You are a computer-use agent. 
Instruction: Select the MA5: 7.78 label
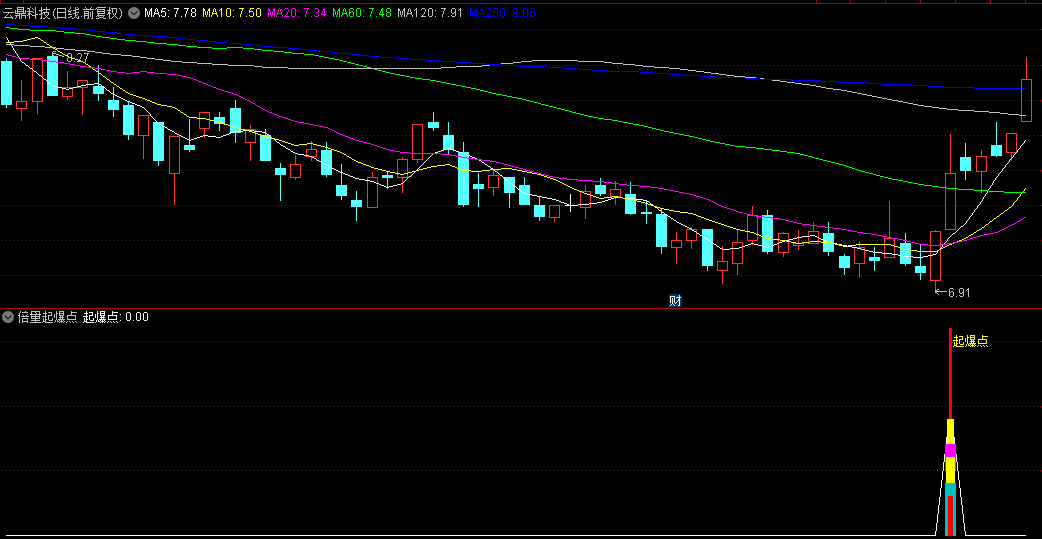[x=171, y=13]
